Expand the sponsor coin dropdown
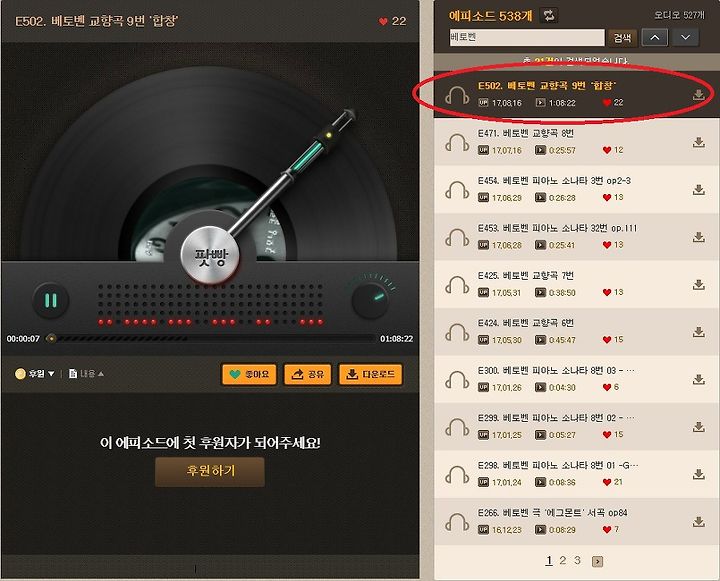 (35, 374)
